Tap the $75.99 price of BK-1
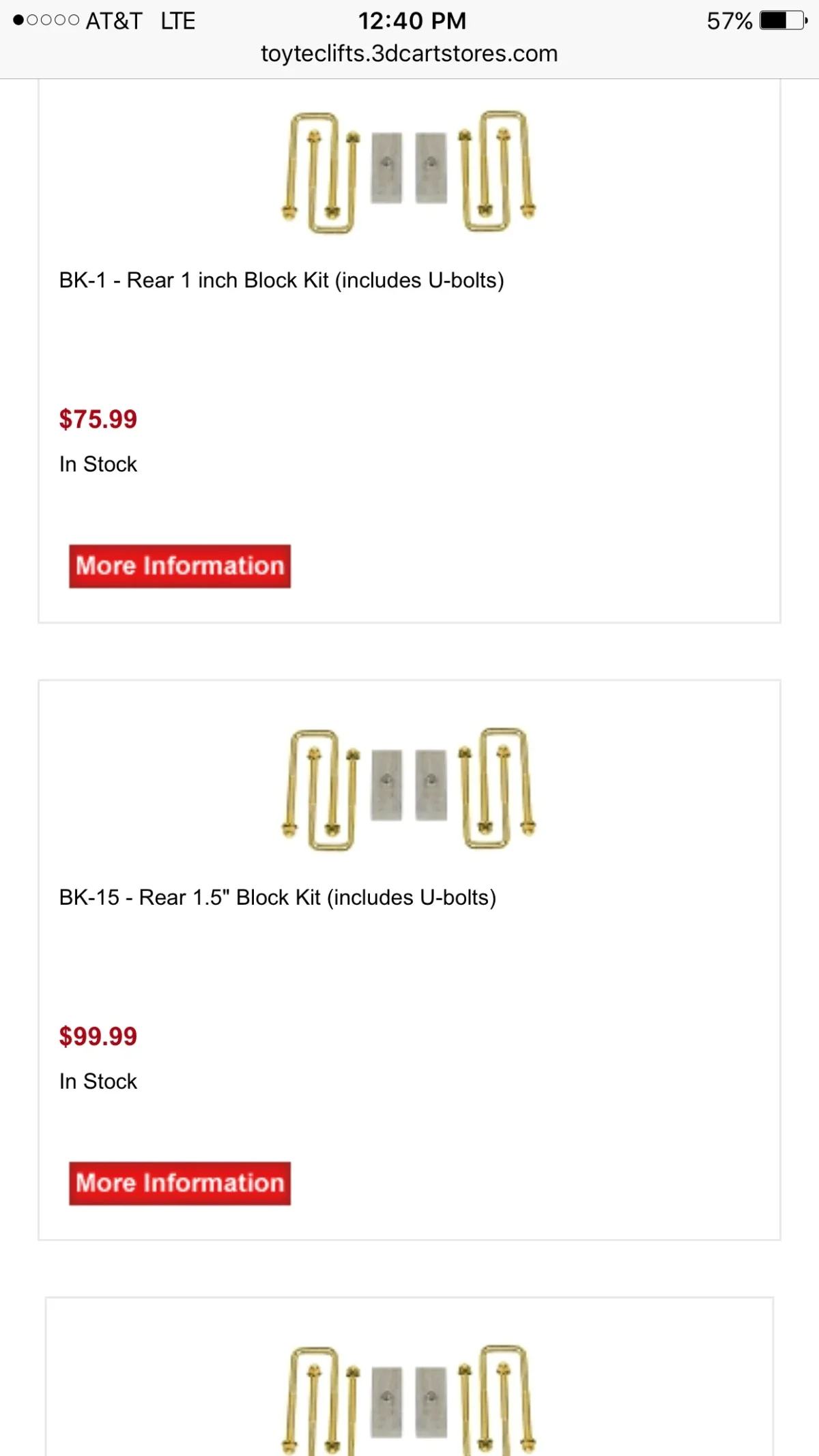This screenshot has height=1456, width=819. pyautogui.click(x=98, y=419)
